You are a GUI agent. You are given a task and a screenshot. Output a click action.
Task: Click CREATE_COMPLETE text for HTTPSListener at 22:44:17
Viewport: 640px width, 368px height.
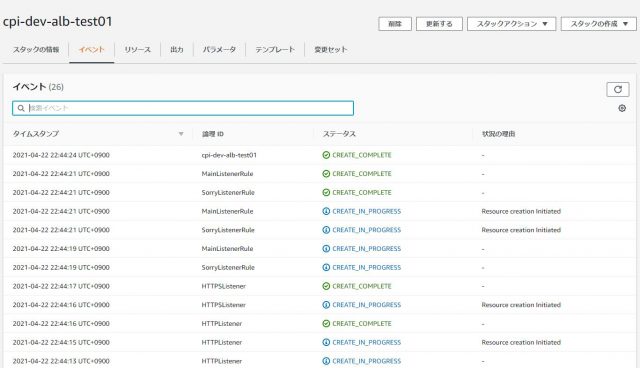click(362, 286)
